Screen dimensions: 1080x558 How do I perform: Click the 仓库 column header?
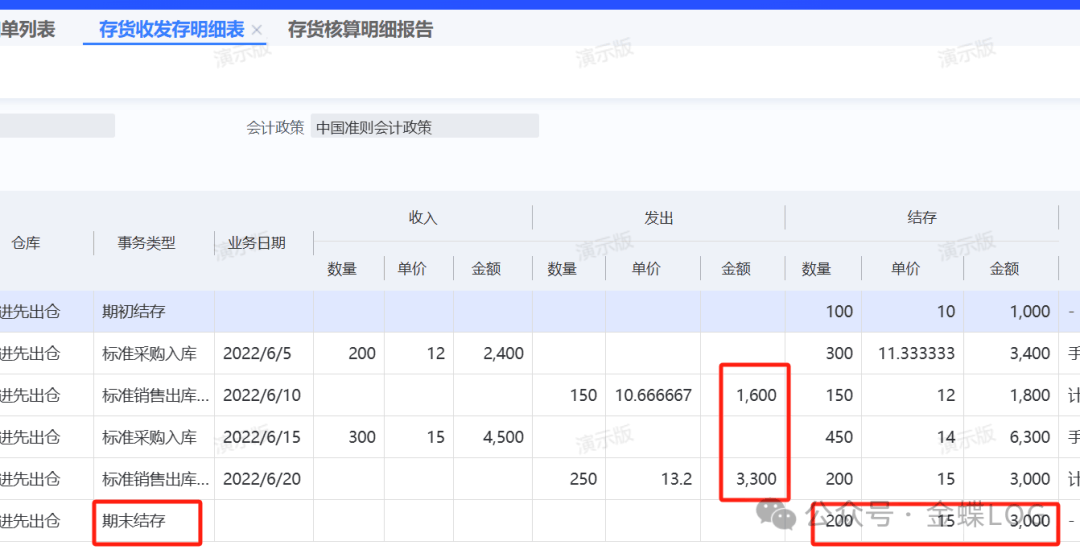(26, 243)
